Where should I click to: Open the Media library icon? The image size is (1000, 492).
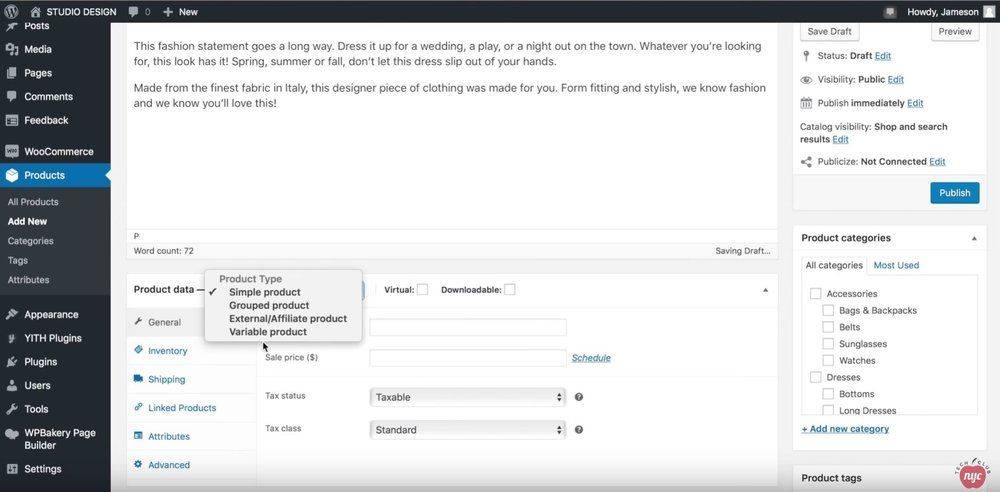click(12, 49)
